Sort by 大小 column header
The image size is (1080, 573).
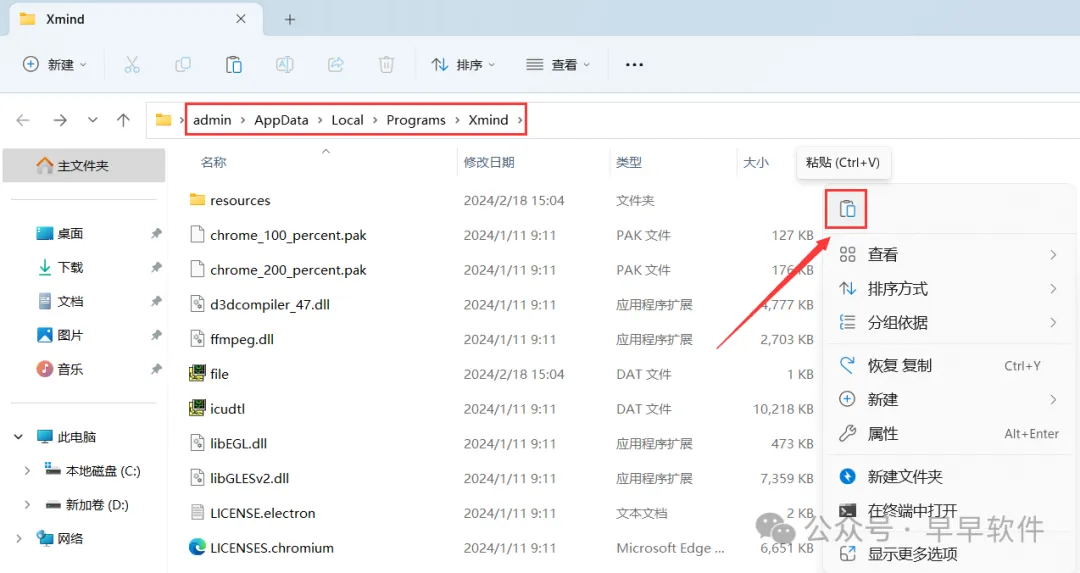[x=756, y=163]
